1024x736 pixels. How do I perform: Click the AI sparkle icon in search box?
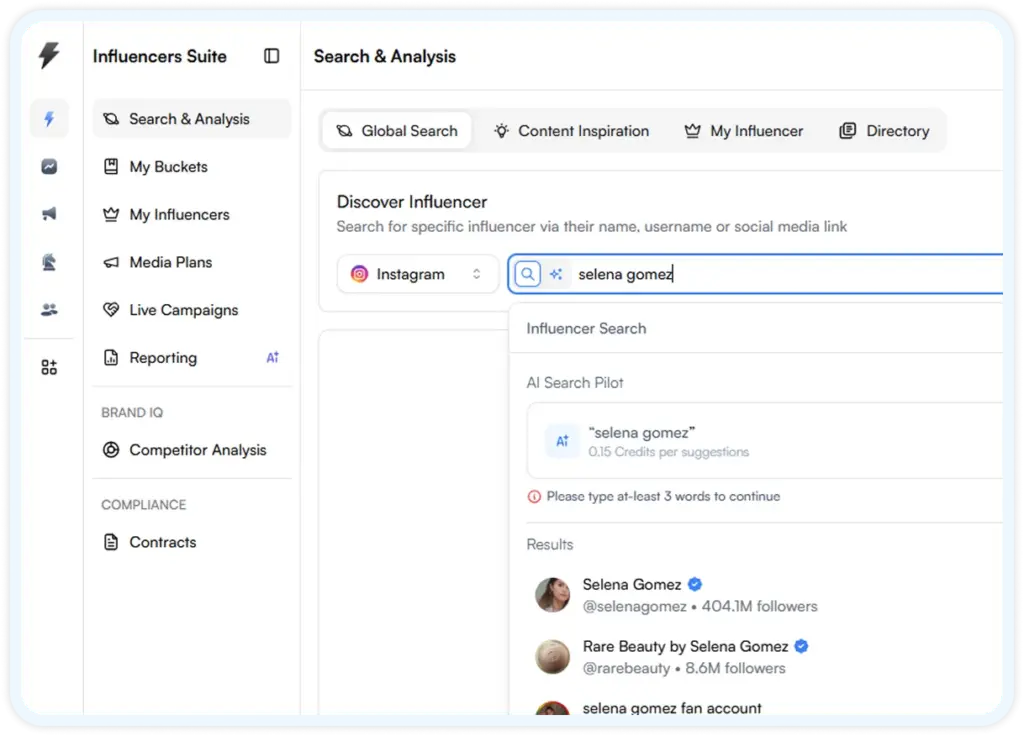click(556, 274)
